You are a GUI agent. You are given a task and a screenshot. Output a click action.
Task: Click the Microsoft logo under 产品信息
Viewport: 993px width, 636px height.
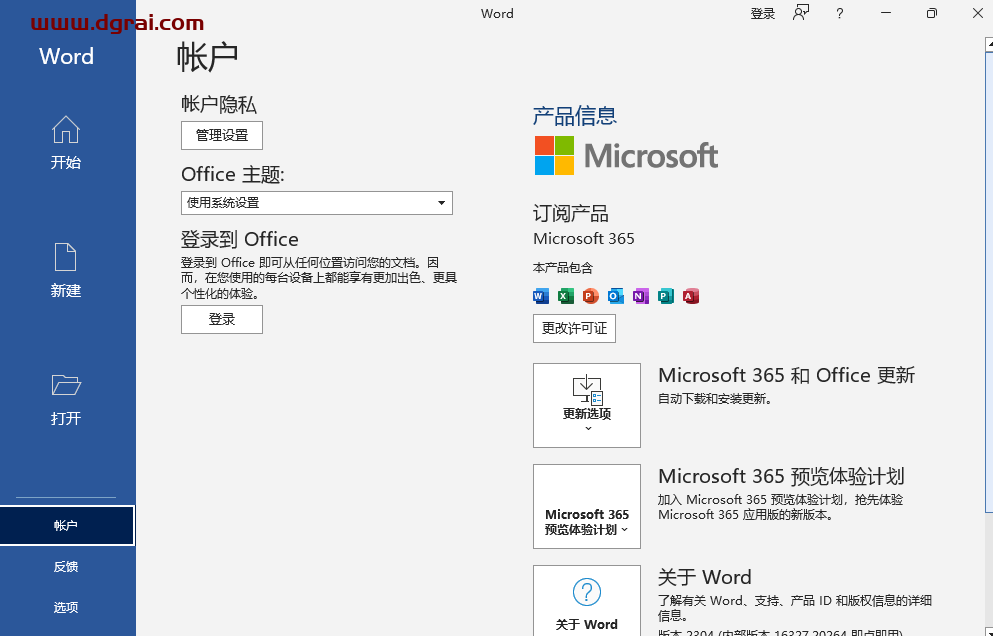click(x=626, y=155)
